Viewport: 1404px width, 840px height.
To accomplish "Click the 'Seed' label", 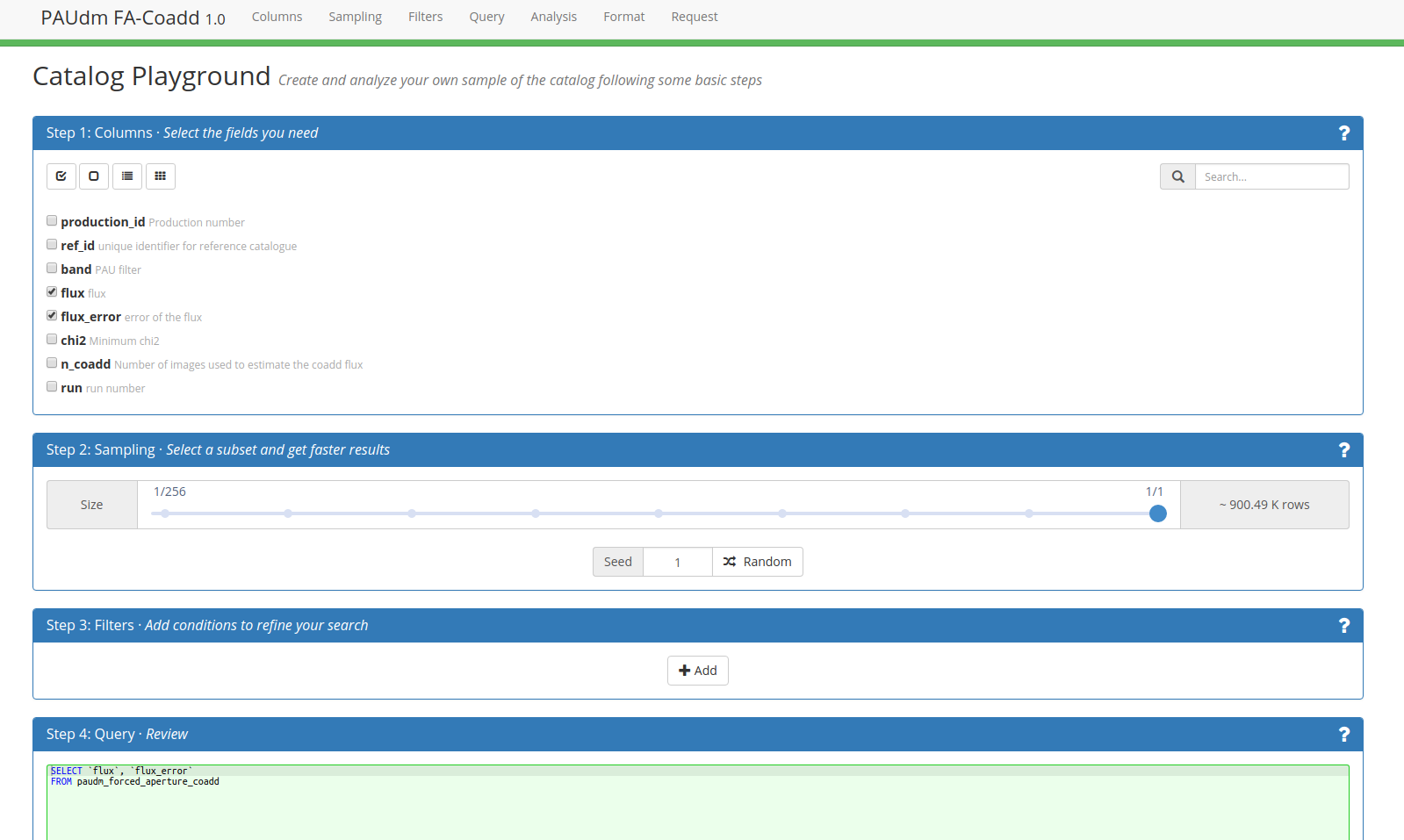I will [x=618, y=562].
